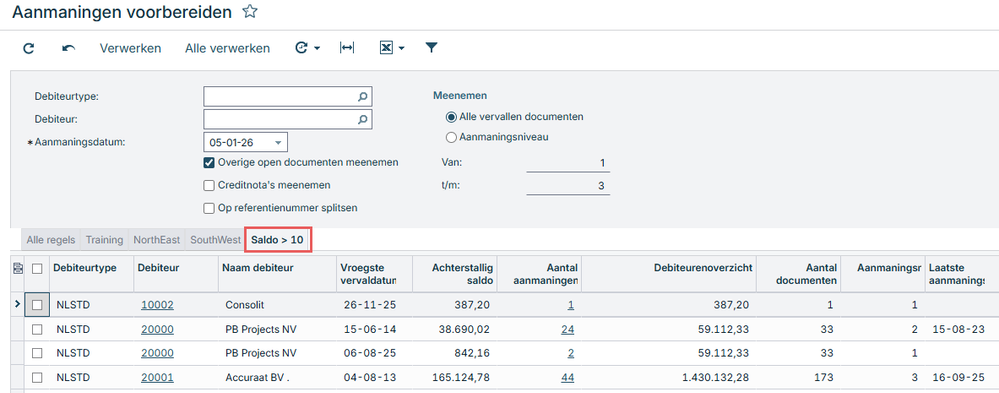
Task: Open the schedule dropdown arrow
Action: [317, 48]
